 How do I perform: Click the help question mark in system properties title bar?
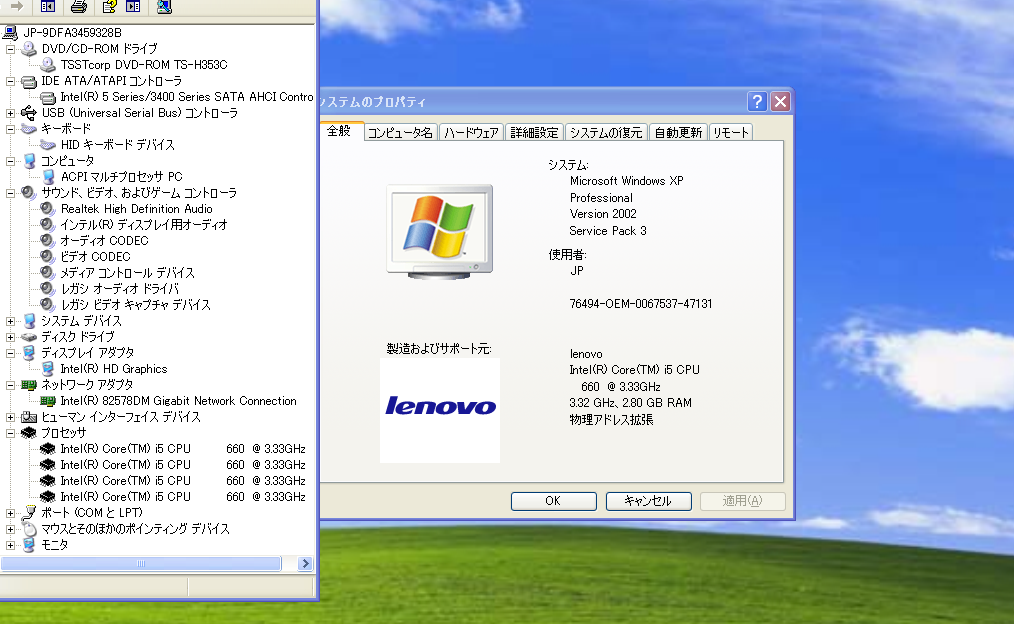[x=757, y=102]
